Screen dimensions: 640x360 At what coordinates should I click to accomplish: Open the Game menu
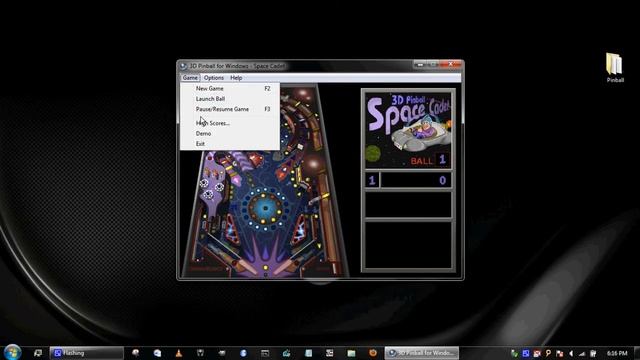[x=190, y=78]
